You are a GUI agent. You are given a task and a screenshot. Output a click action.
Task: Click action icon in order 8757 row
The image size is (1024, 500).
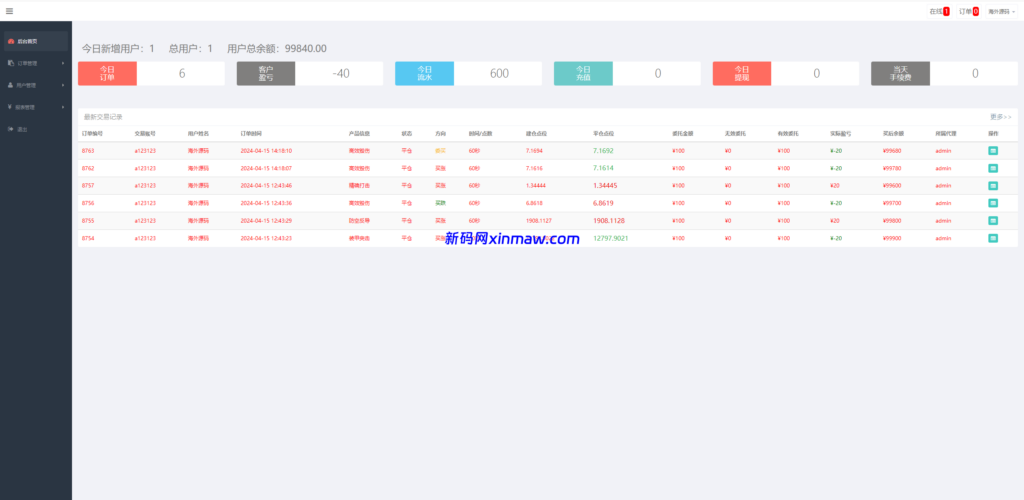click(993, 185)
